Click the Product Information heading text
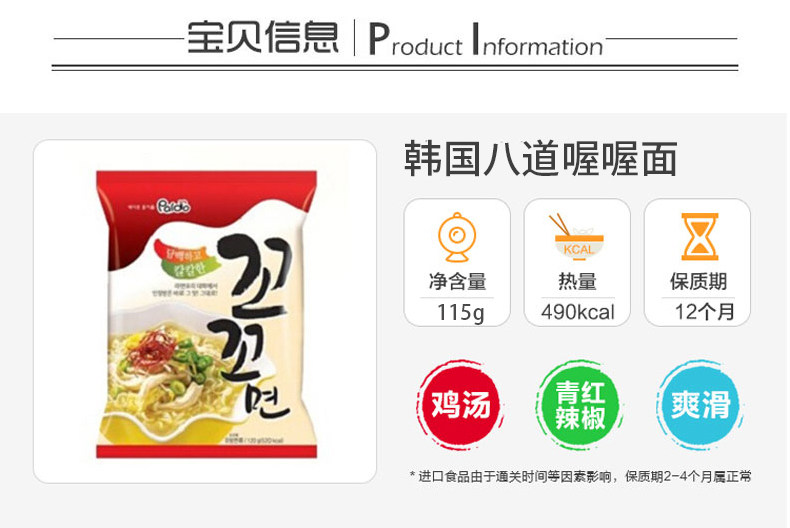Screen dimensions: 790x528 pyautogui.click(x=486, y=39)
